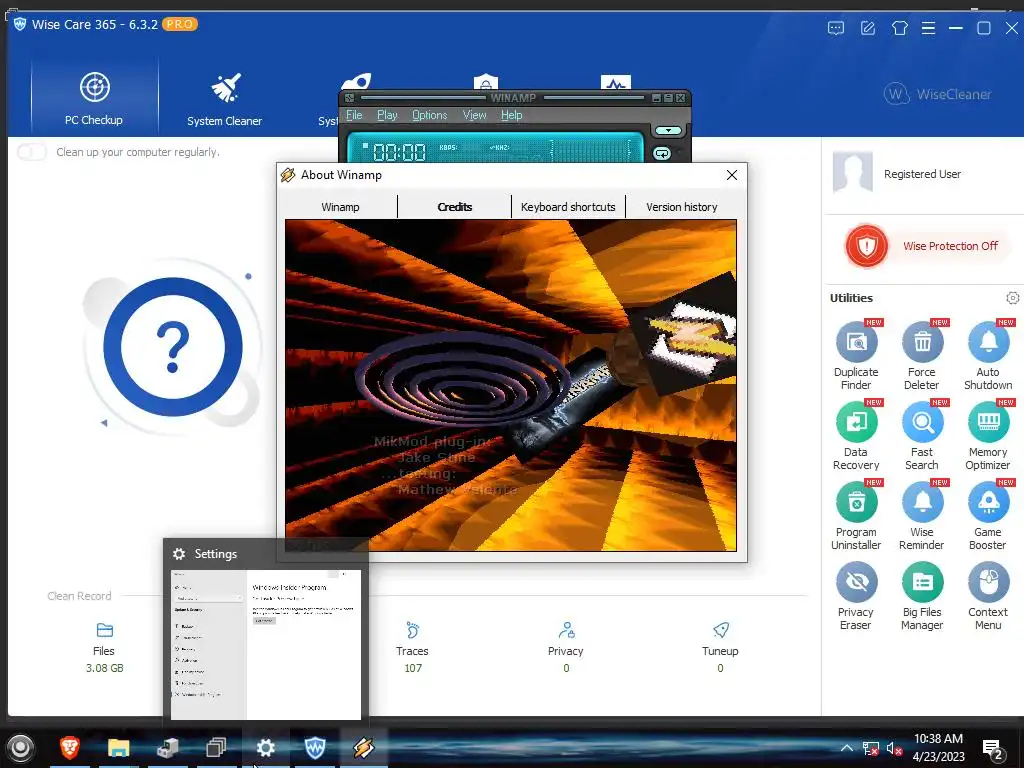Viewport: 1024px width, 768px height.
Task: Launch Force Deleter utility
Action: pyautogui.click(x=922, y=356)
